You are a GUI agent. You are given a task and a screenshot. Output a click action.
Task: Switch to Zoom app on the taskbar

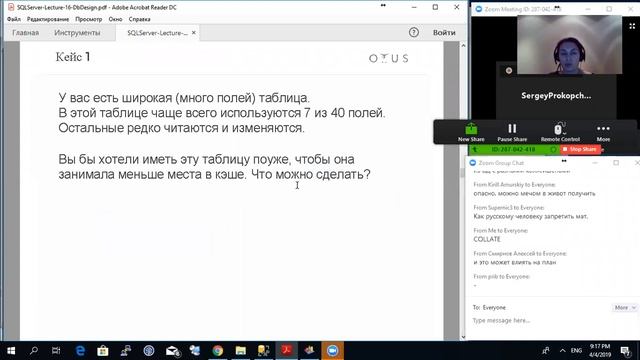(x=332, y=351)
